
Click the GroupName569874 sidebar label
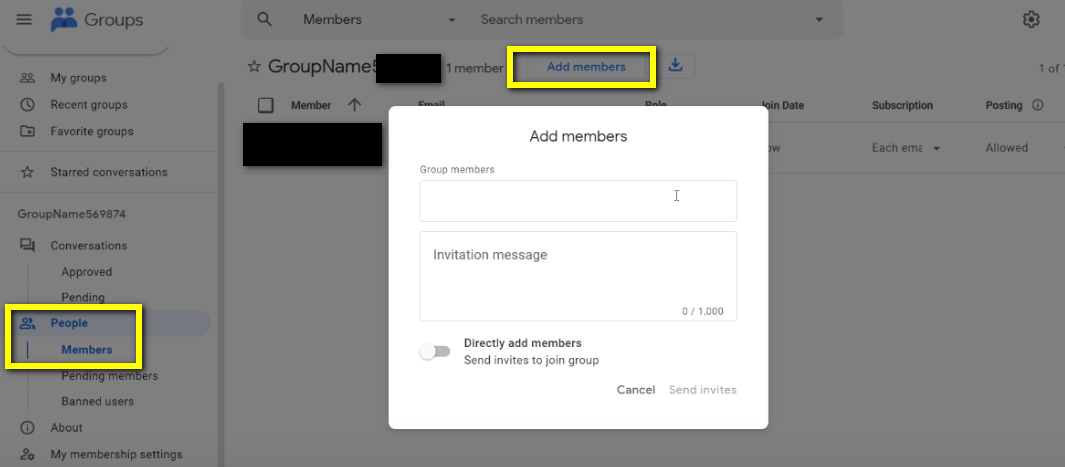(x=72, y=214)
